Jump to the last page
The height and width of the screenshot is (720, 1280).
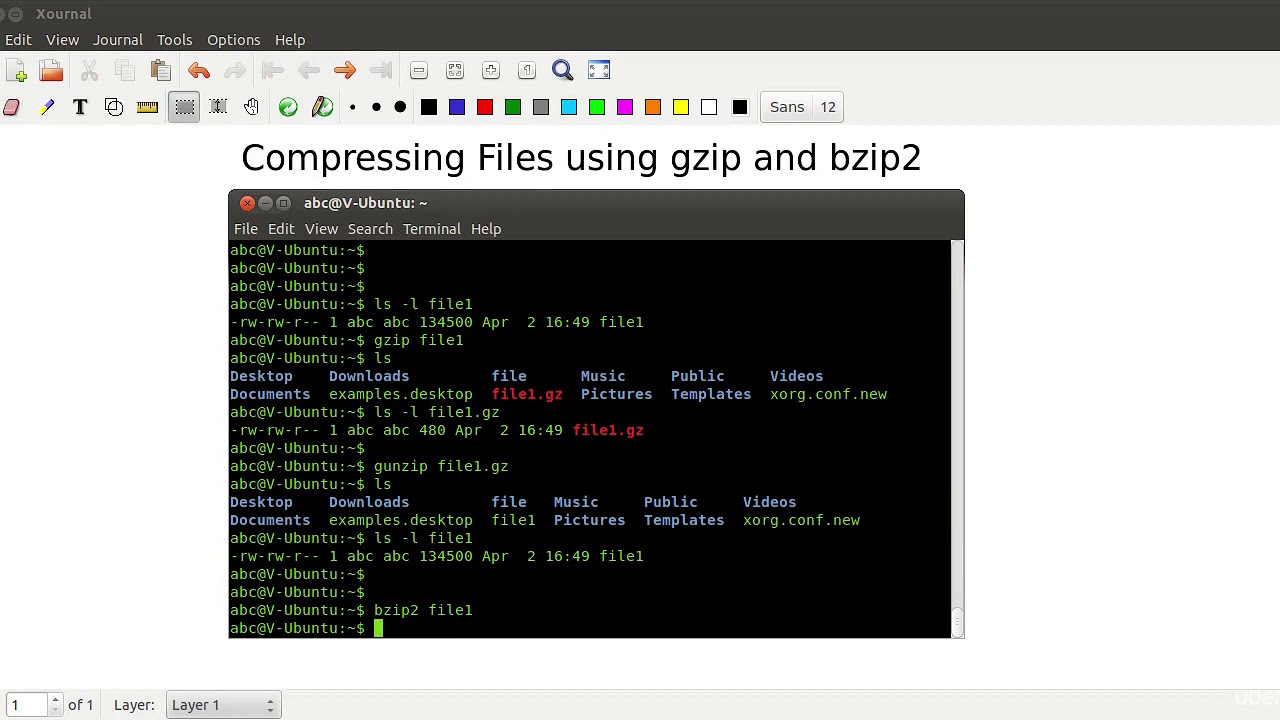pos(380,70)
